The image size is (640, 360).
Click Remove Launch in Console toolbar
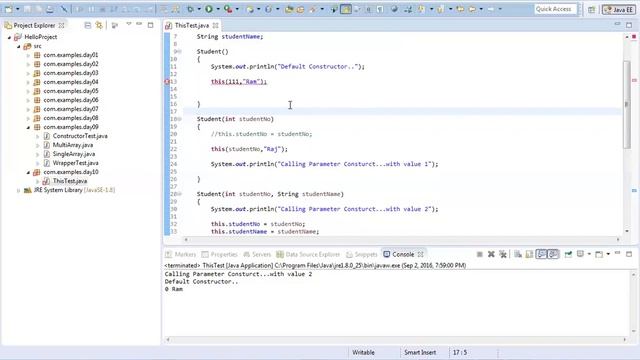point(491,254)
